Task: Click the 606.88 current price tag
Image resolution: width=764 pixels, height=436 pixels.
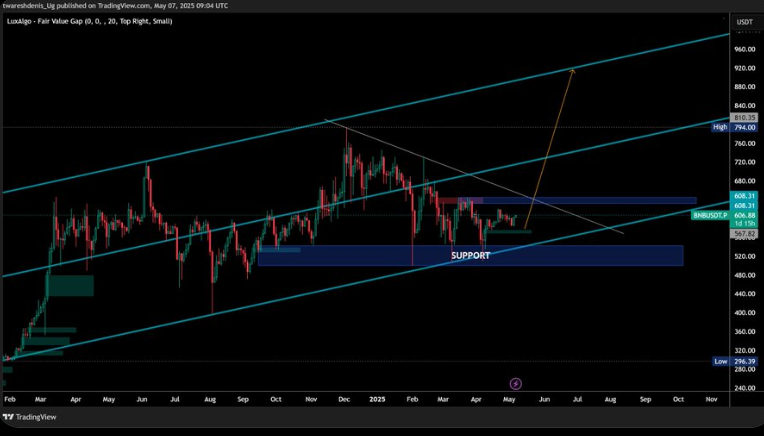Action: pos(744,215)
